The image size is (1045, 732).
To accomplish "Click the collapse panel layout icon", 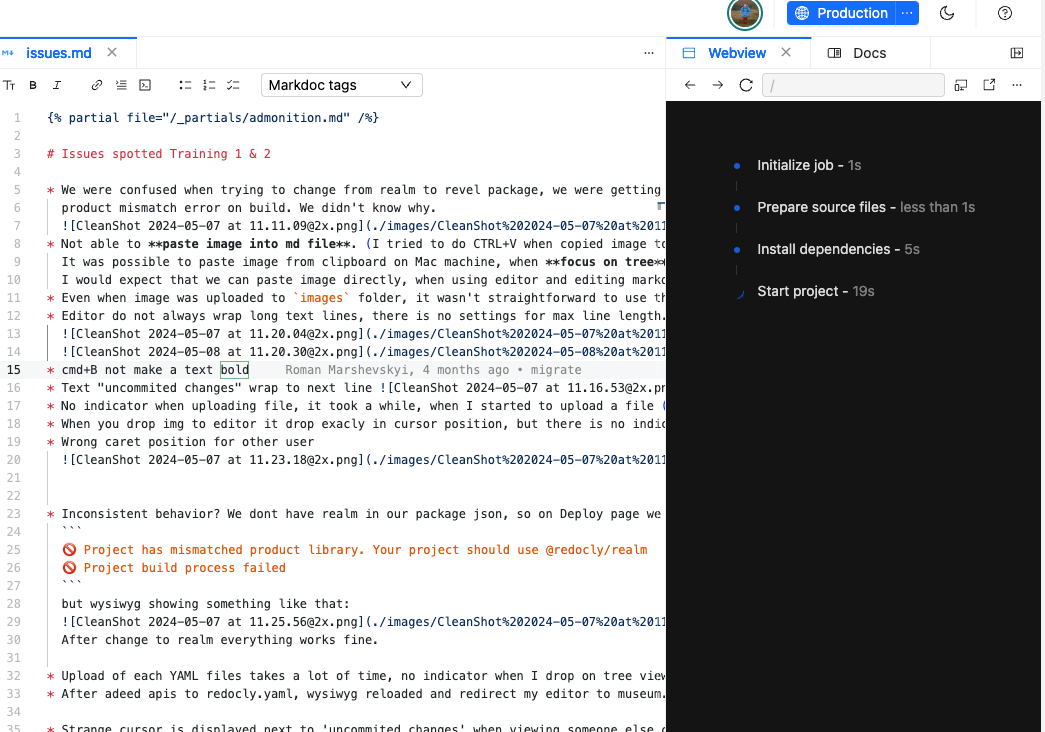I will (x=1017, y=53).
